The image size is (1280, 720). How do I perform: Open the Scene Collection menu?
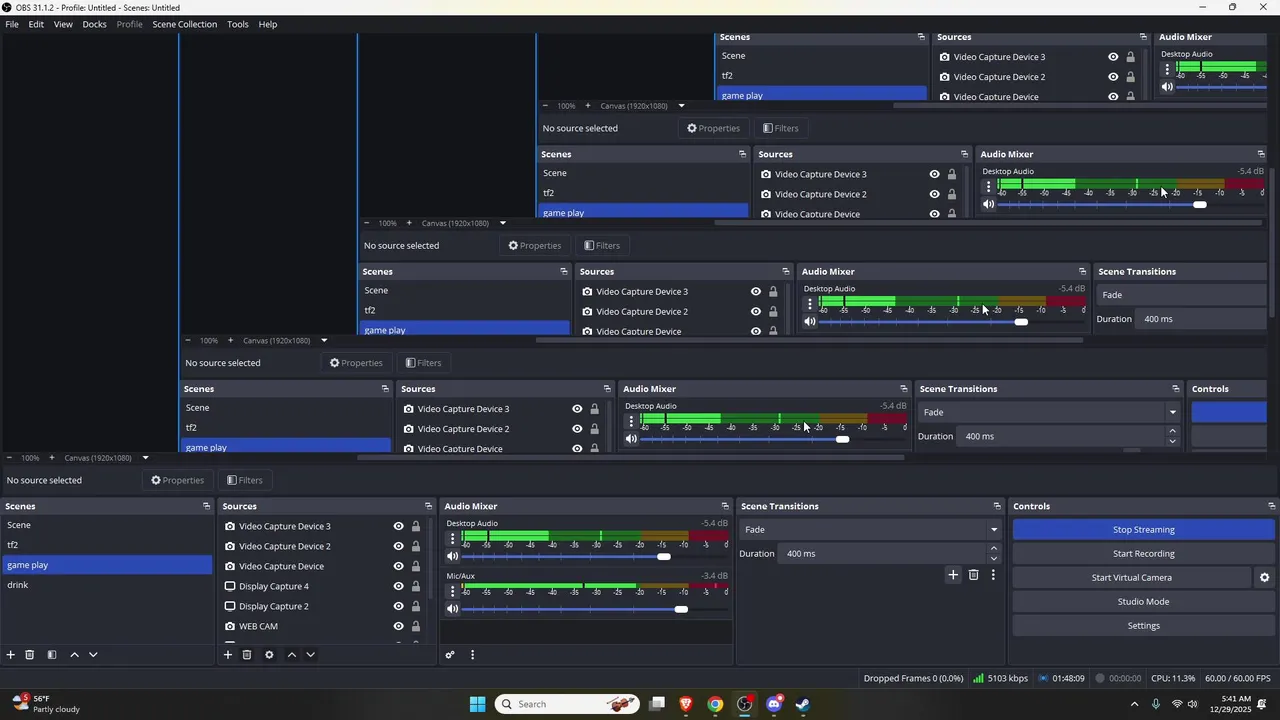184,24
